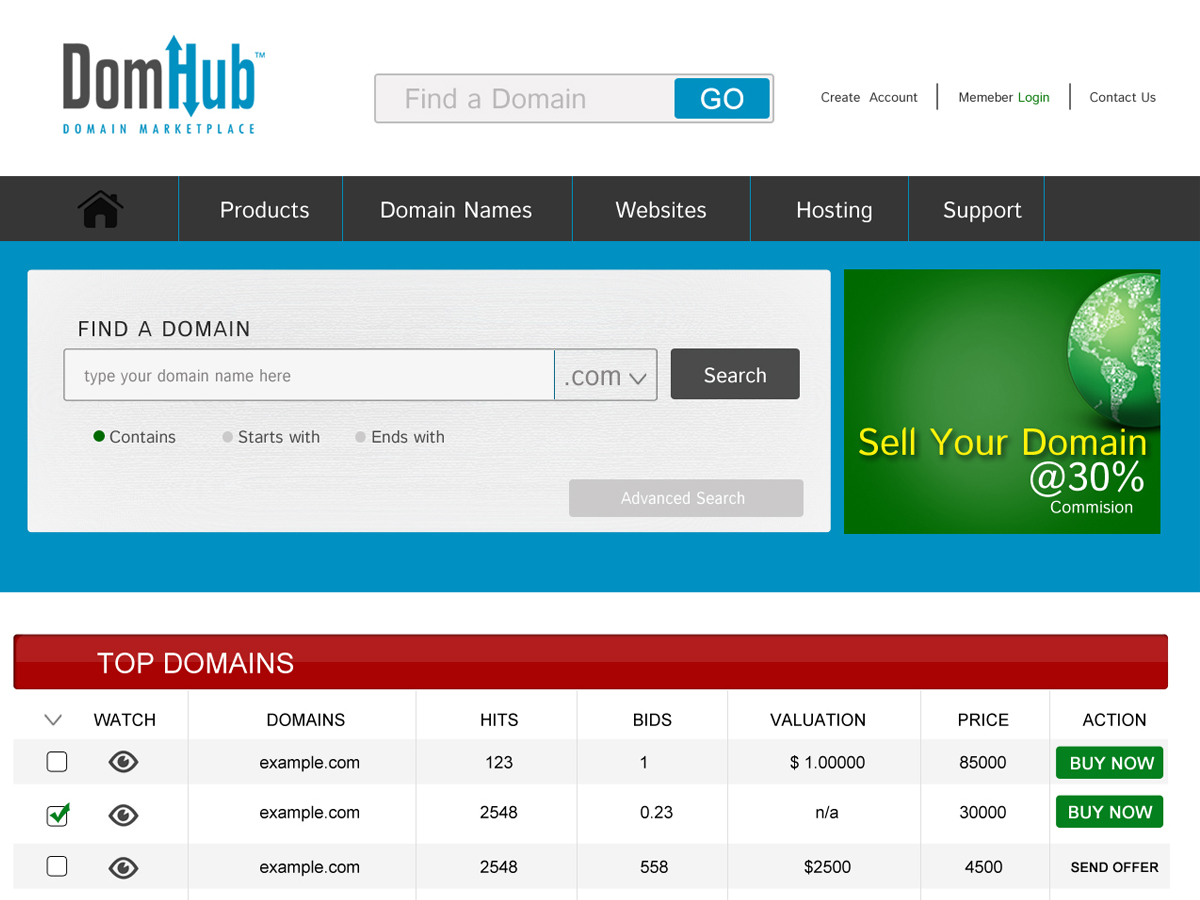Select the Starts with radio option
Image resolution: width=1200 pixels, height=900 pixels.
(228, 437)
